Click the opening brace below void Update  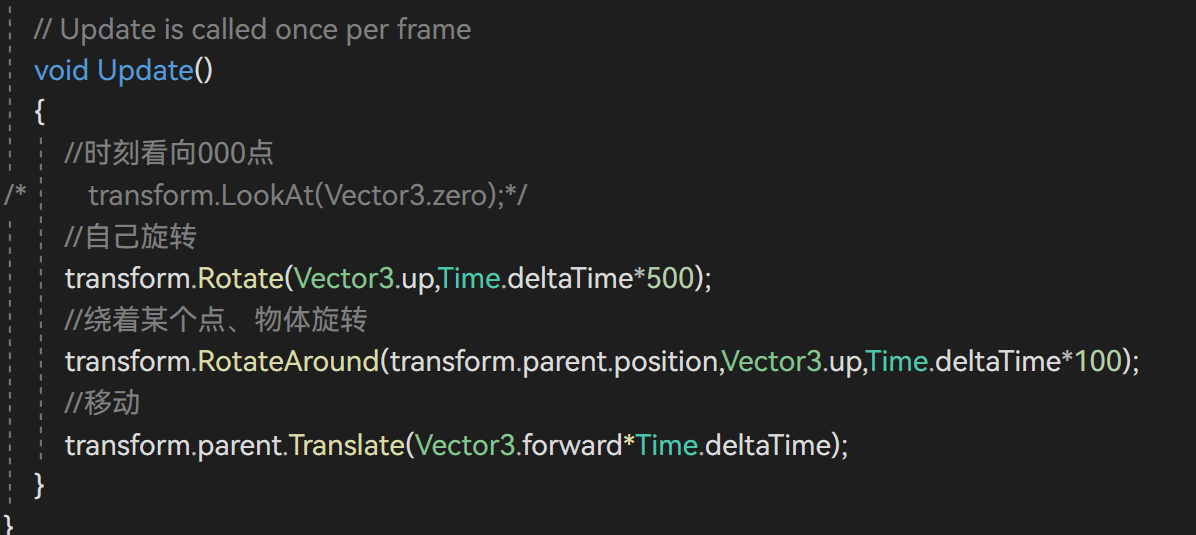coord(39,111)
